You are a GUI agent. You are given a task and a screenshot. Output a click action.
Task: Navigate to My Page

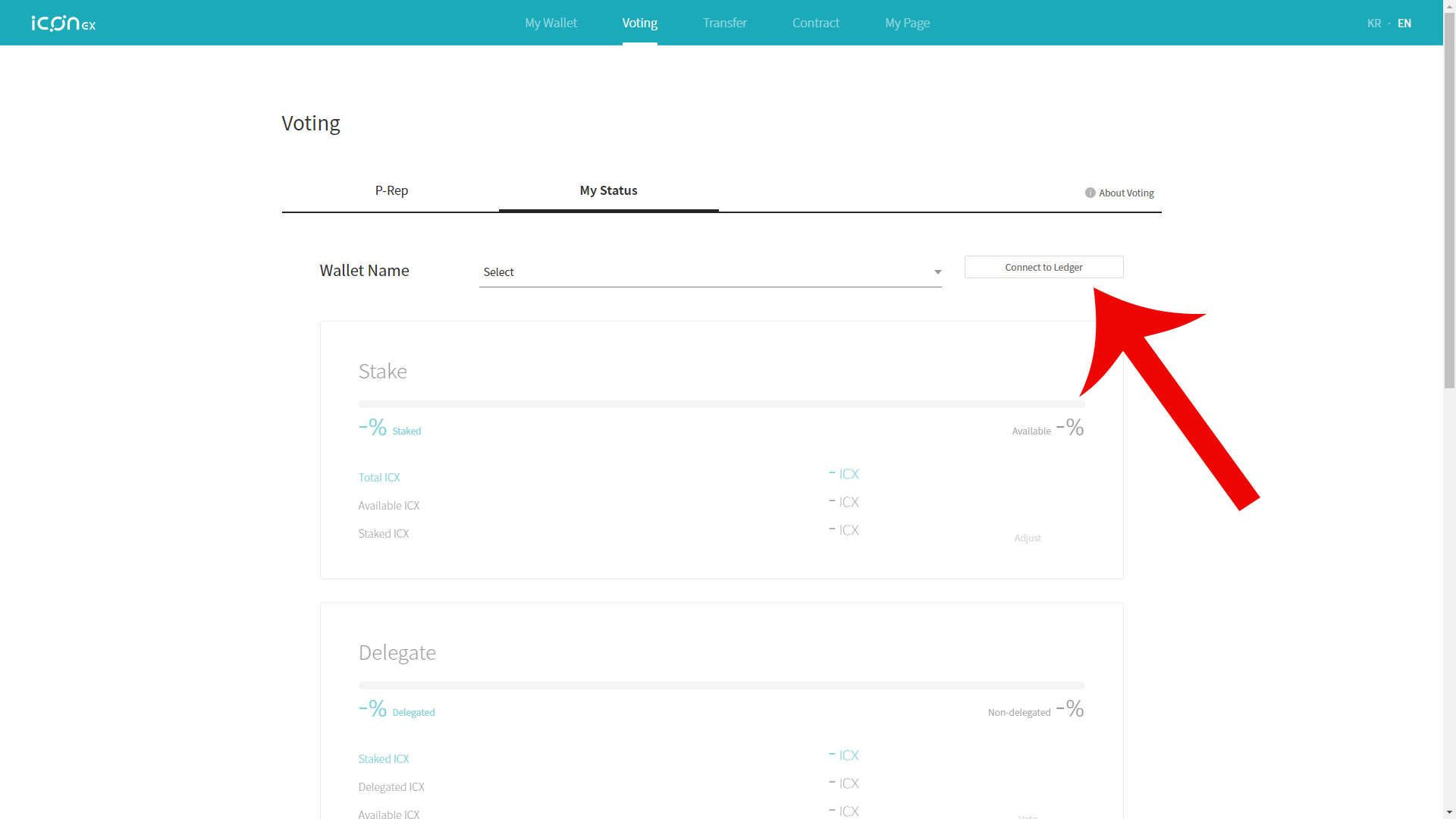[907, 23]
